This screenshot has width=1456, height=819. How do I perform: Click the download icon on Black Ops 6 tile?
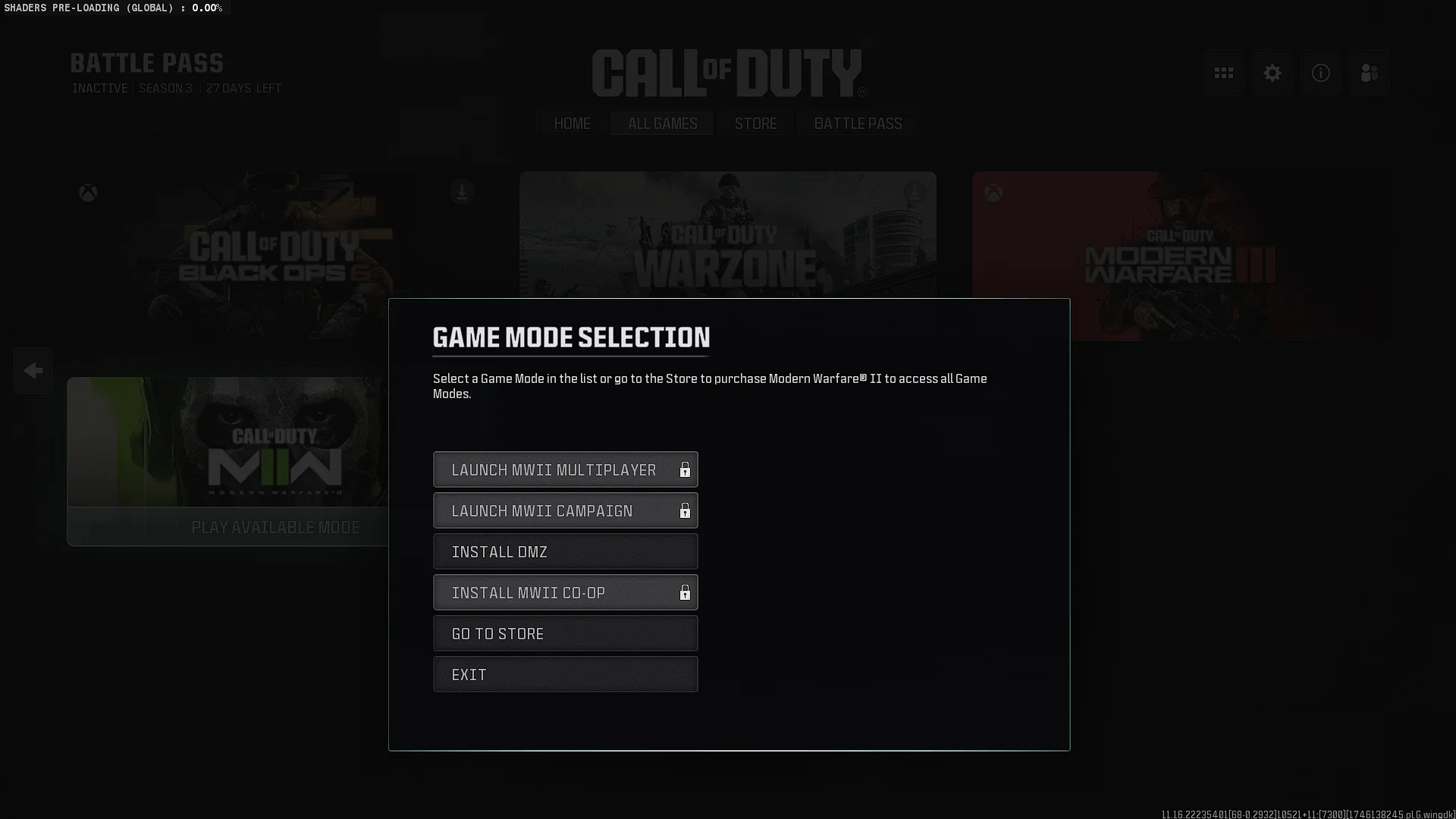tap(462, 192)
